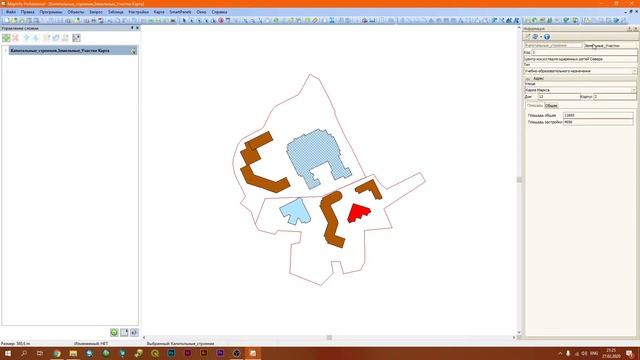Pin the Information panel
The width and height of the screenshot is (640, 360).
630,29
